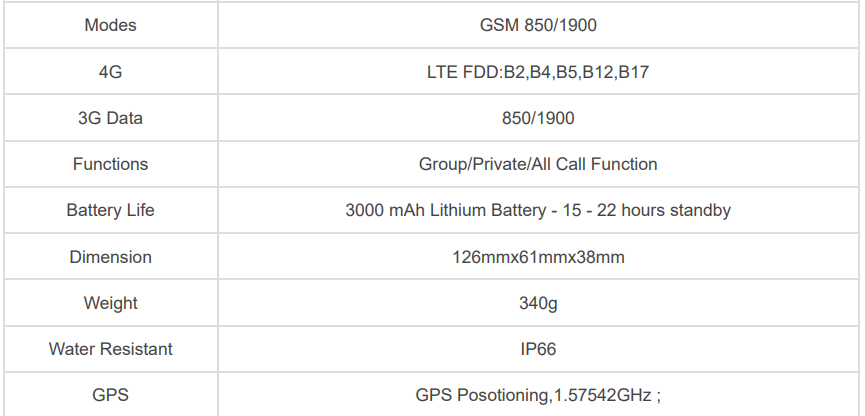This screenshot has height=416, width=865.
Task: Click the IP66 rating value
Action: 538,349
